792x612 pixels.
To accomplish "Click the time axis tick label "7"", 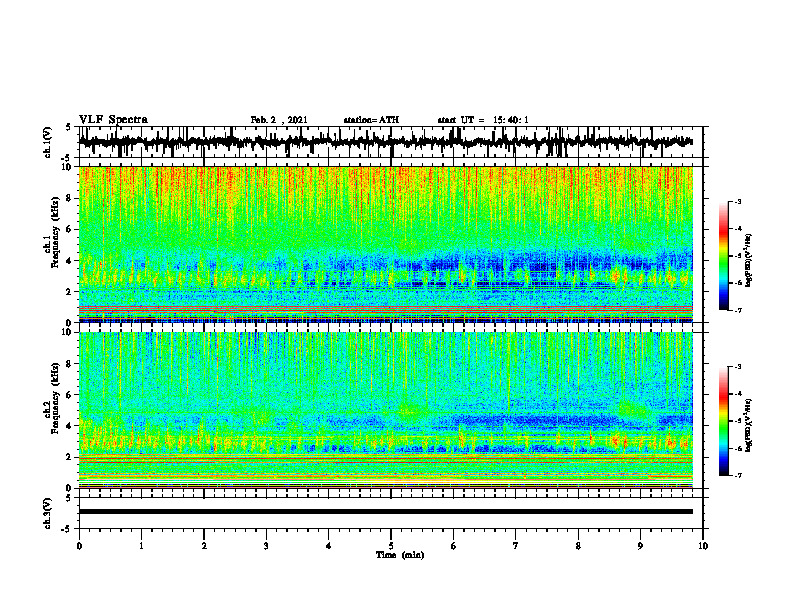I will (516, 546).
